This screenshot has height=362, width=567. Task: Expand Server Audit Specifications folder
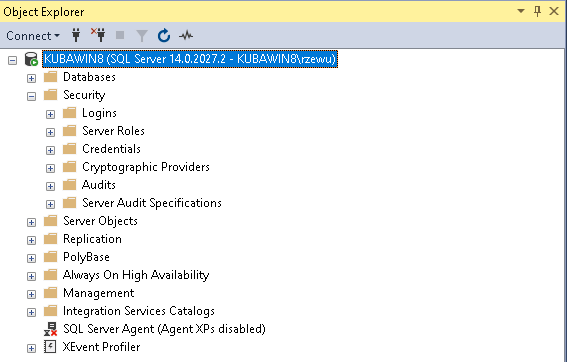pyautogui.click(x=50, y=205)
